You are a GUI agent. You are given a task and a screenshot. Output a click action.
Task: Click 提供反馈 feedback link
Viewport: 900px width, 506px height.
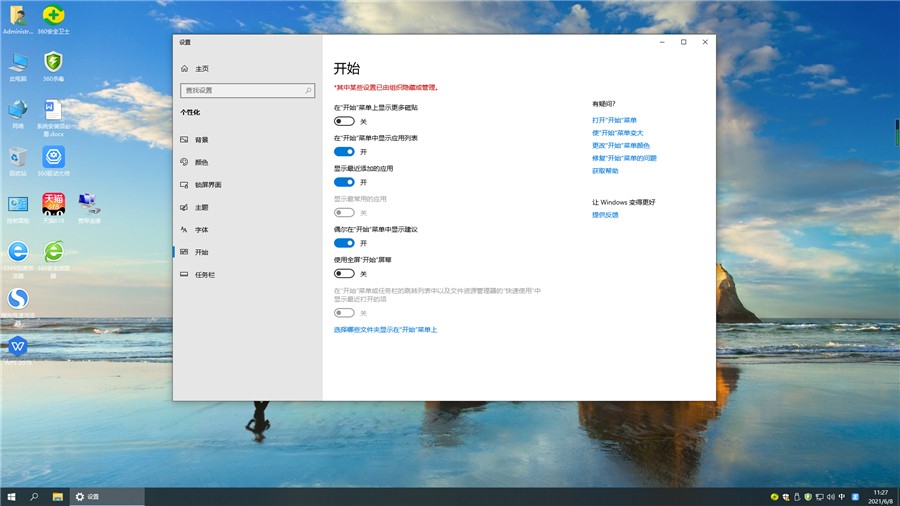coord(605,215)
